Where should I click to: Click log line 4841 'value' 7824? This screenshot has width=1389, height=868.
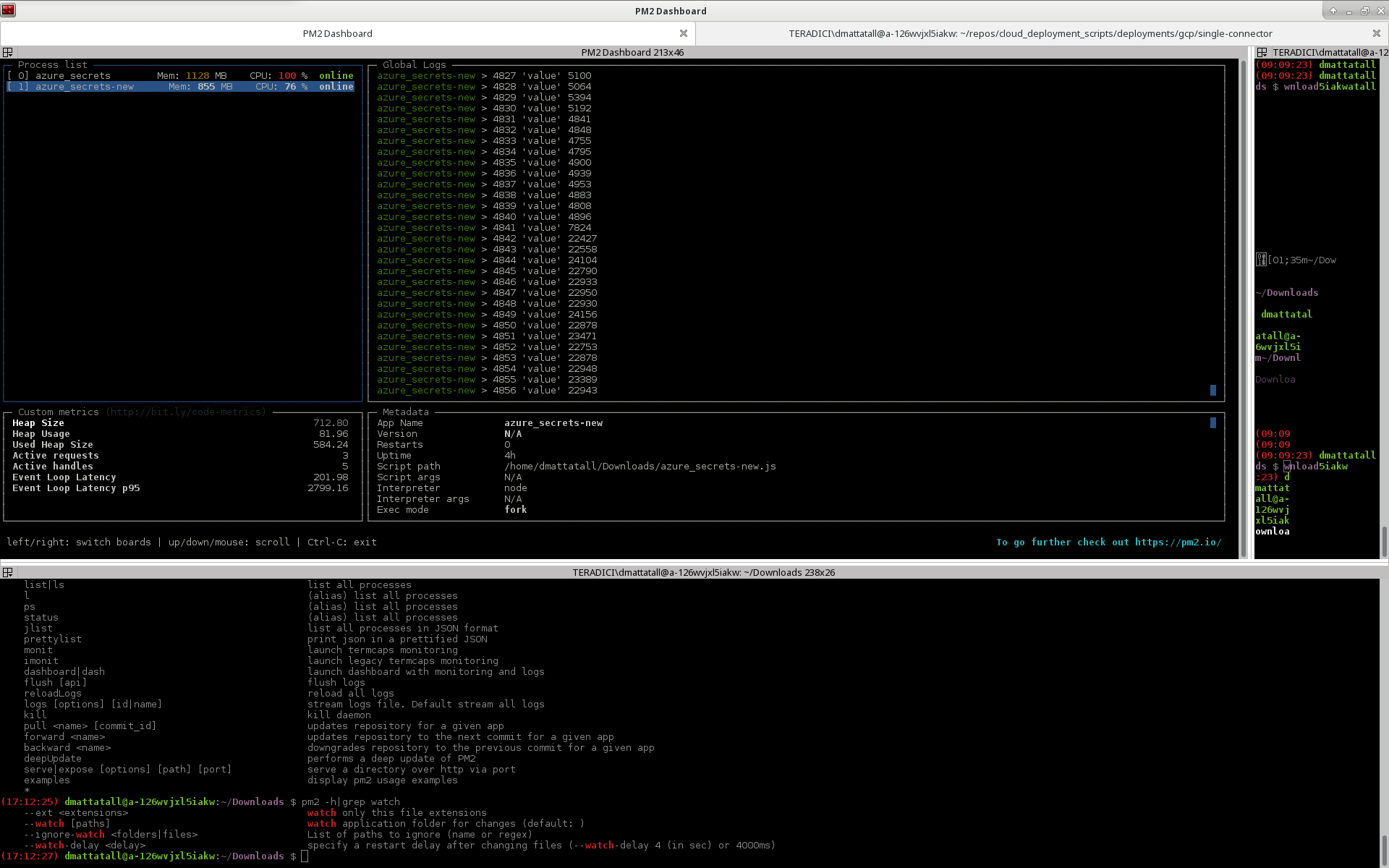click(x=484, y=227)
